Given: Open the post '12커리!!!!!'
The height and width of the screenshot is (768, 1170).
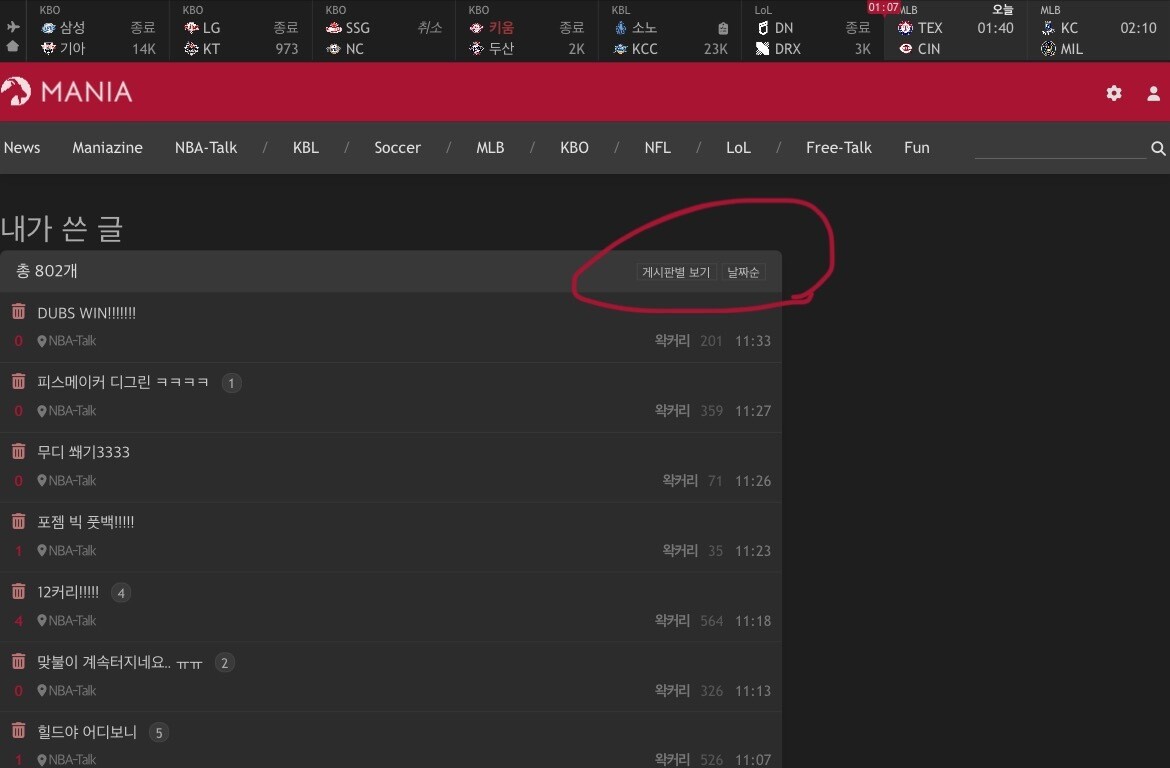Looking at the screenshot, I should [x=68, y=593].
